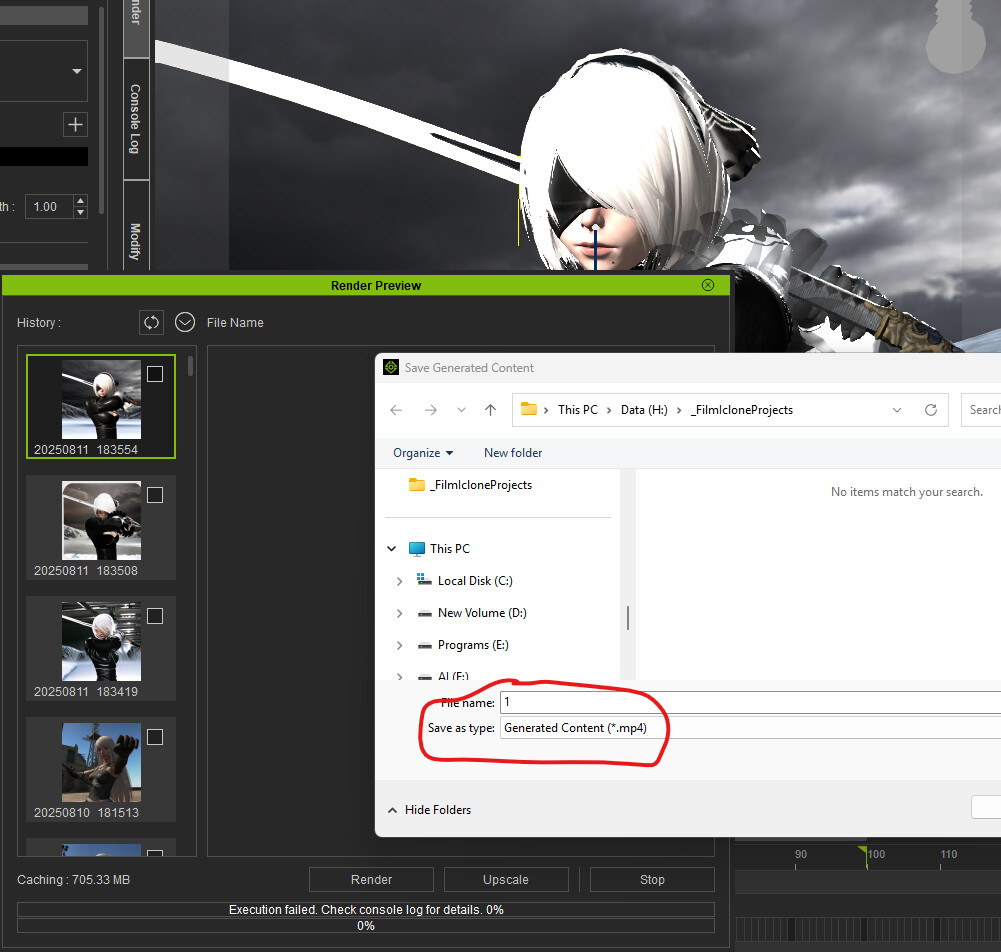The image size is (1001, 952).
Task: Select thumbnail 20250811 183554
Action: pos(101,400)
